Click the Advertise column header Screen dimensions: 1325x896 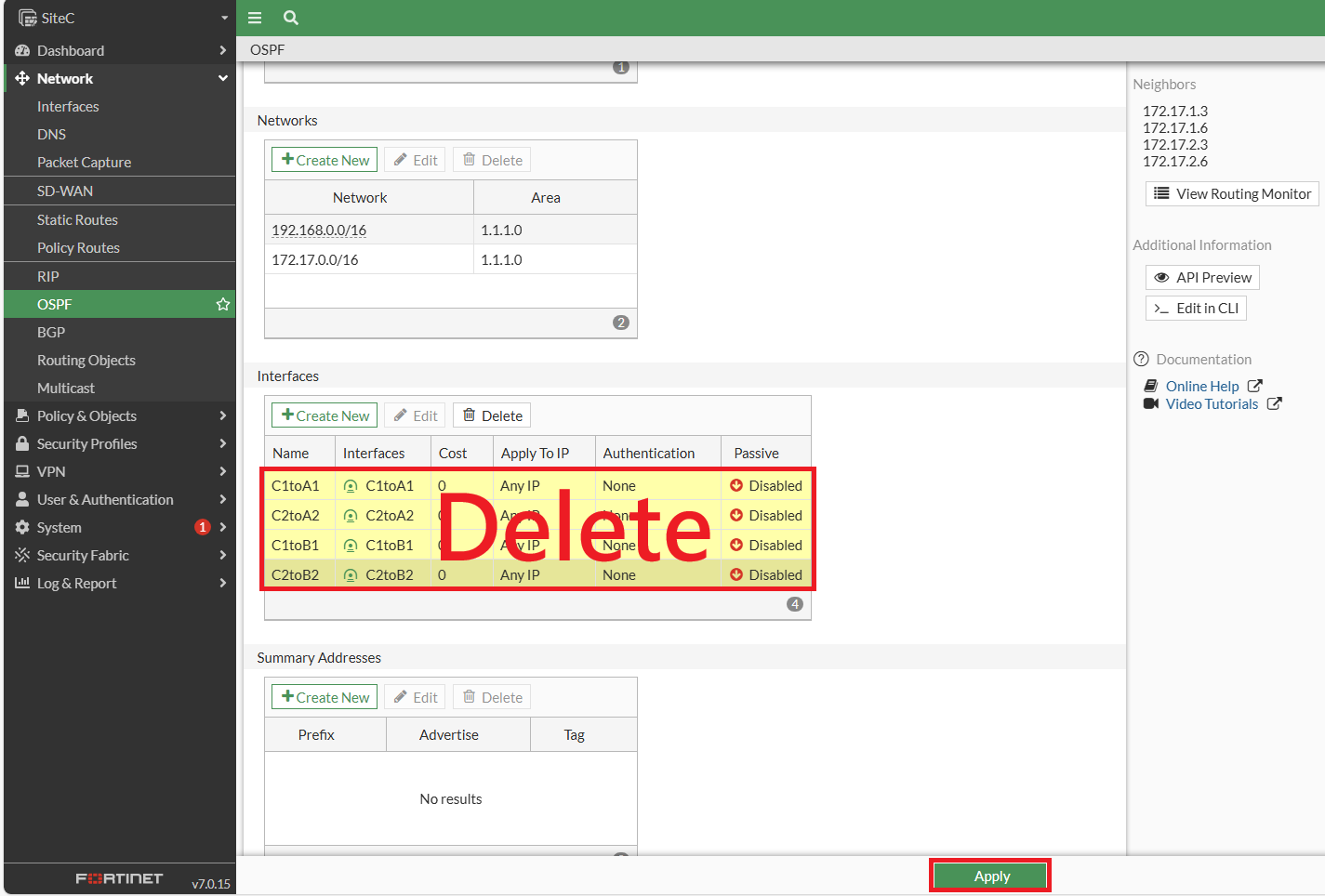tap(458, 734)
